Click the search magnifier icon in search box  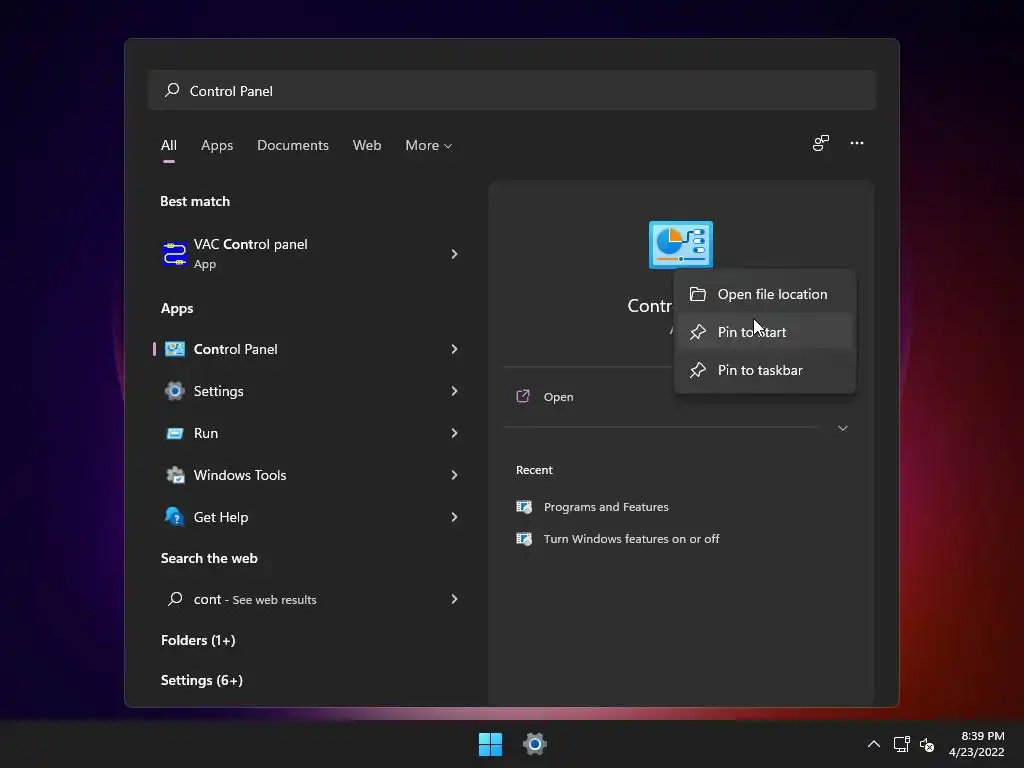point(172,90)
